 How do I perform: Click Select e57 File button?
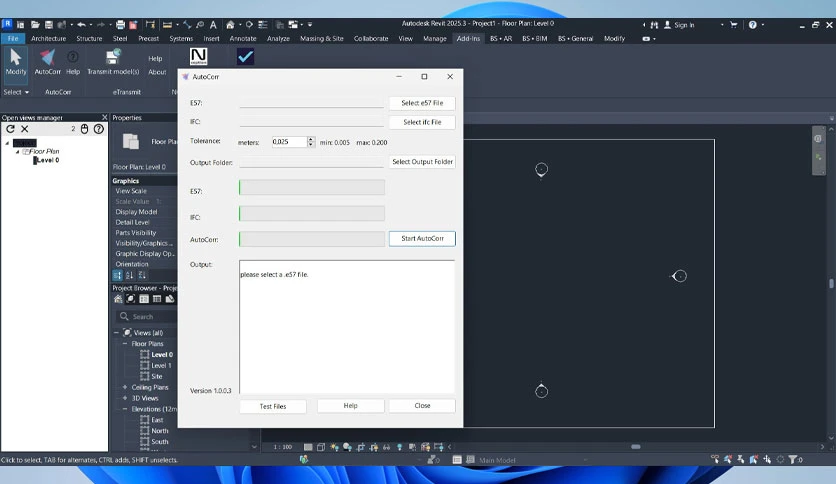pos(422,103)
